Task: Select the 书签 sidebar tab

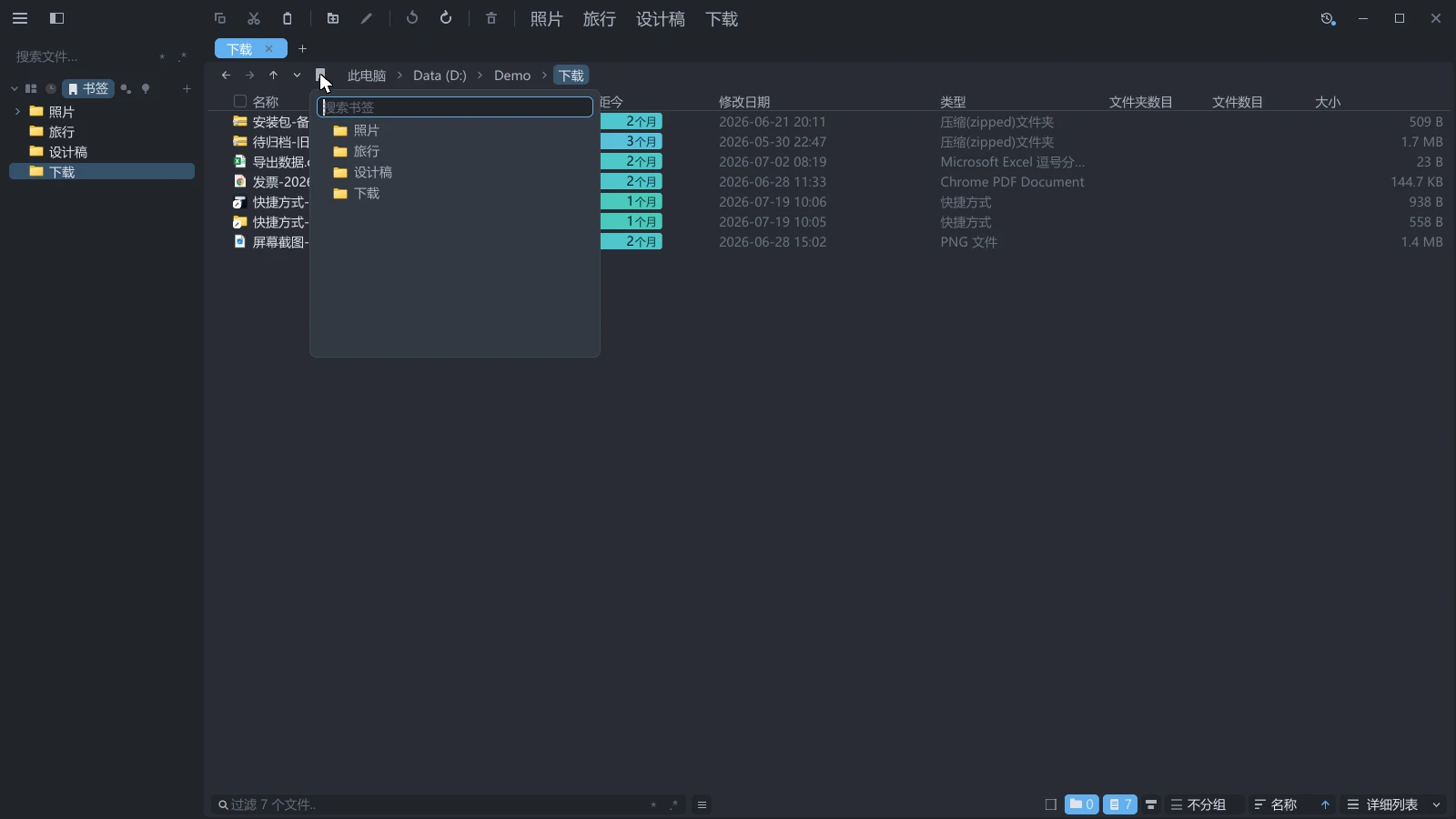Action: click(x=88, y=88)
